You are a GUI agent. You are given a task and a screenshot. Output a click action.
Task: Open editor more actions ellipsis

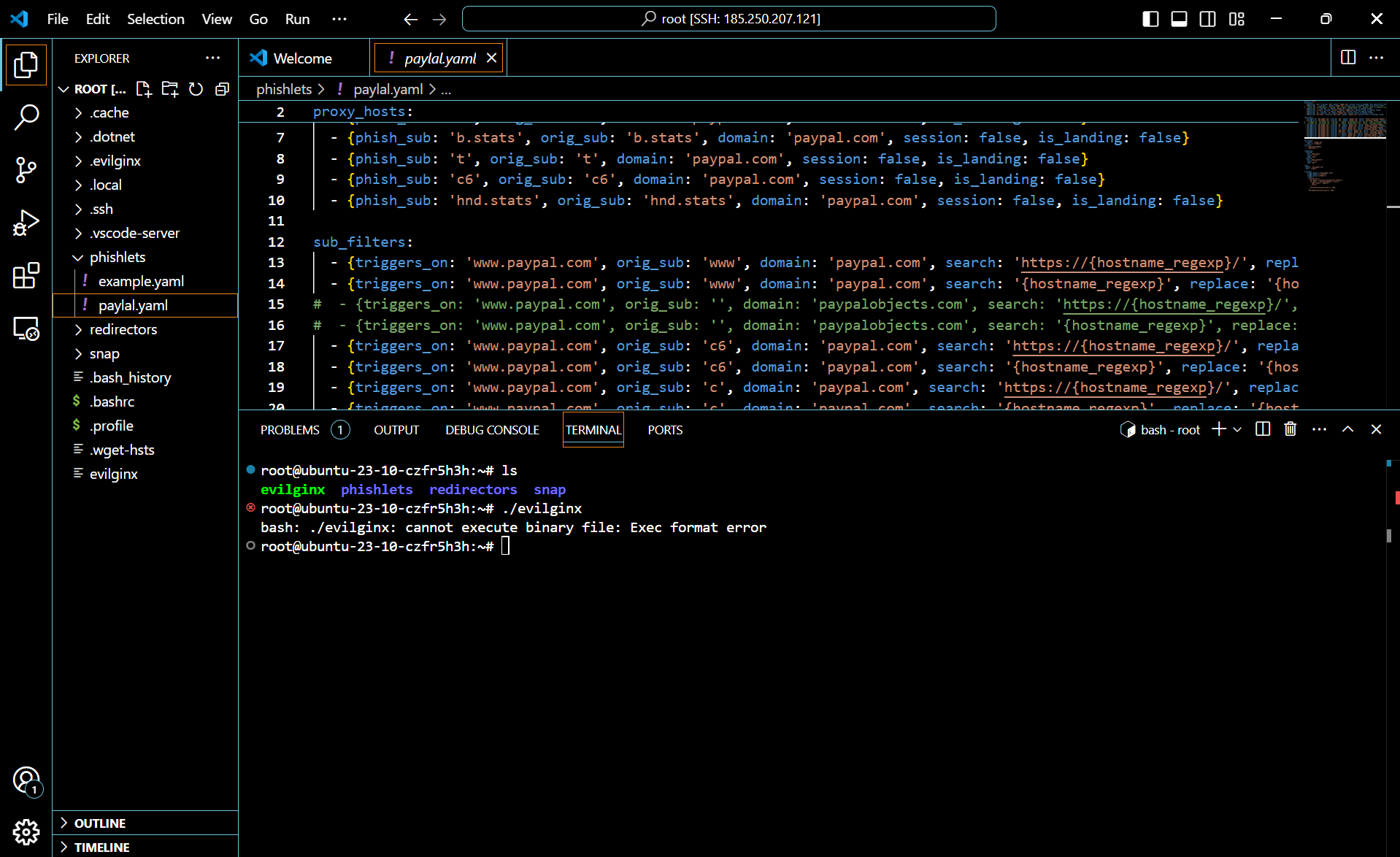[x=1376, y=57]
